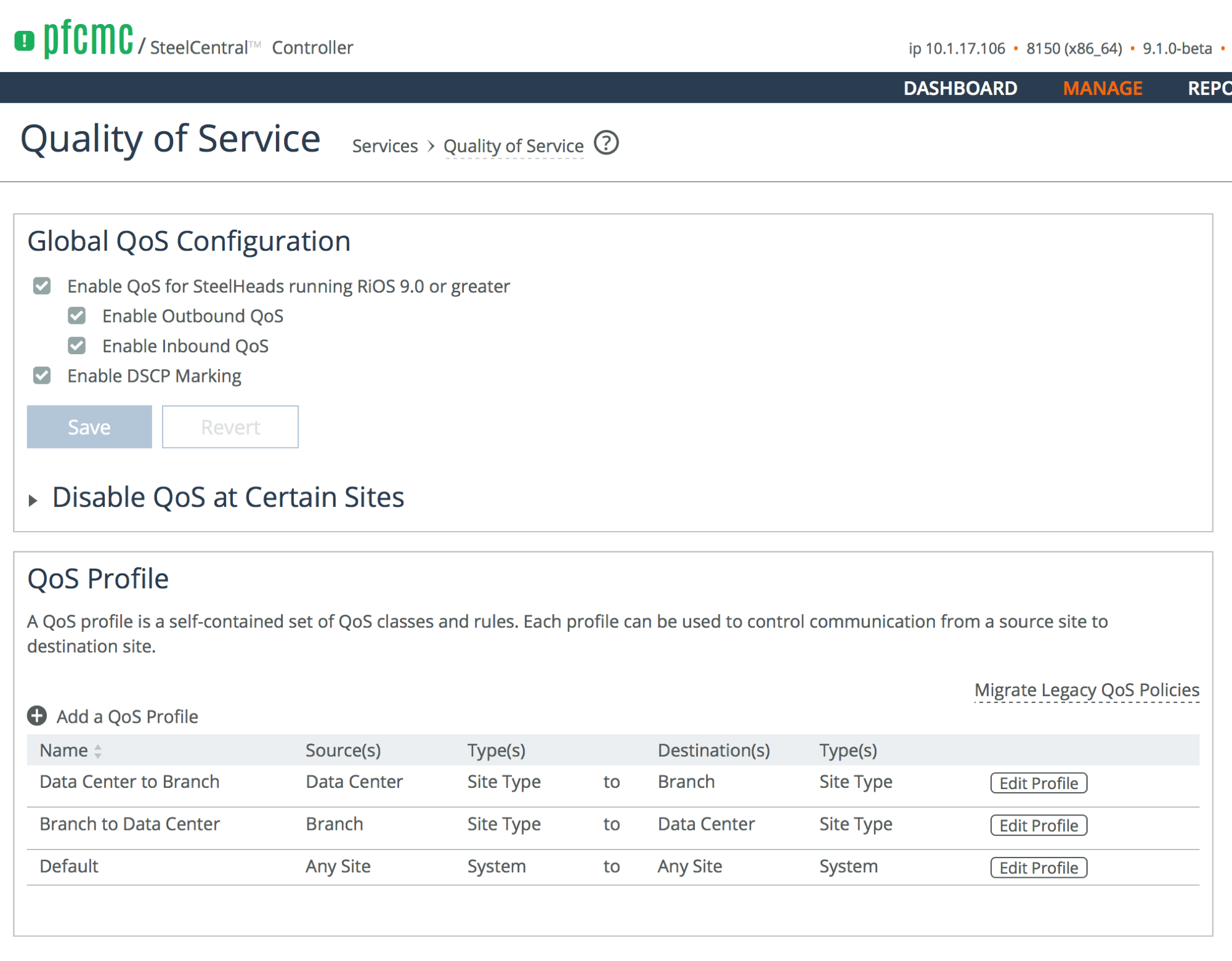Click the Revert button
This screenshot has height=961, width=1232.
(230, 427)
